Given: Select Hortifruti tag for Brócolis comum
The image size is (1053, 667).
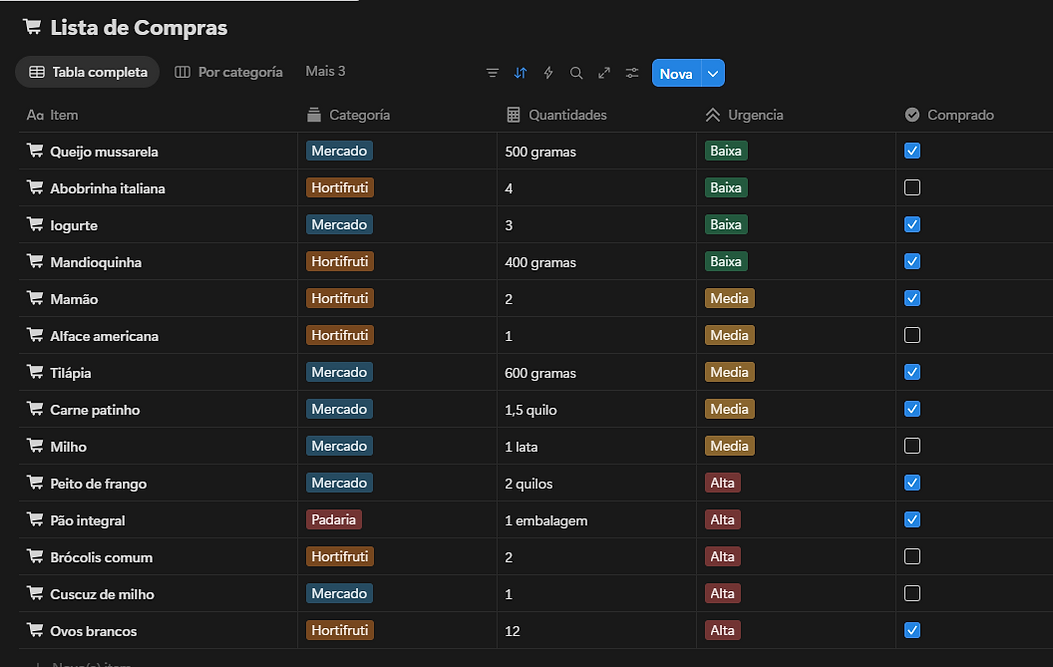Looking at the screenshot, I should (x=340, y=557).
